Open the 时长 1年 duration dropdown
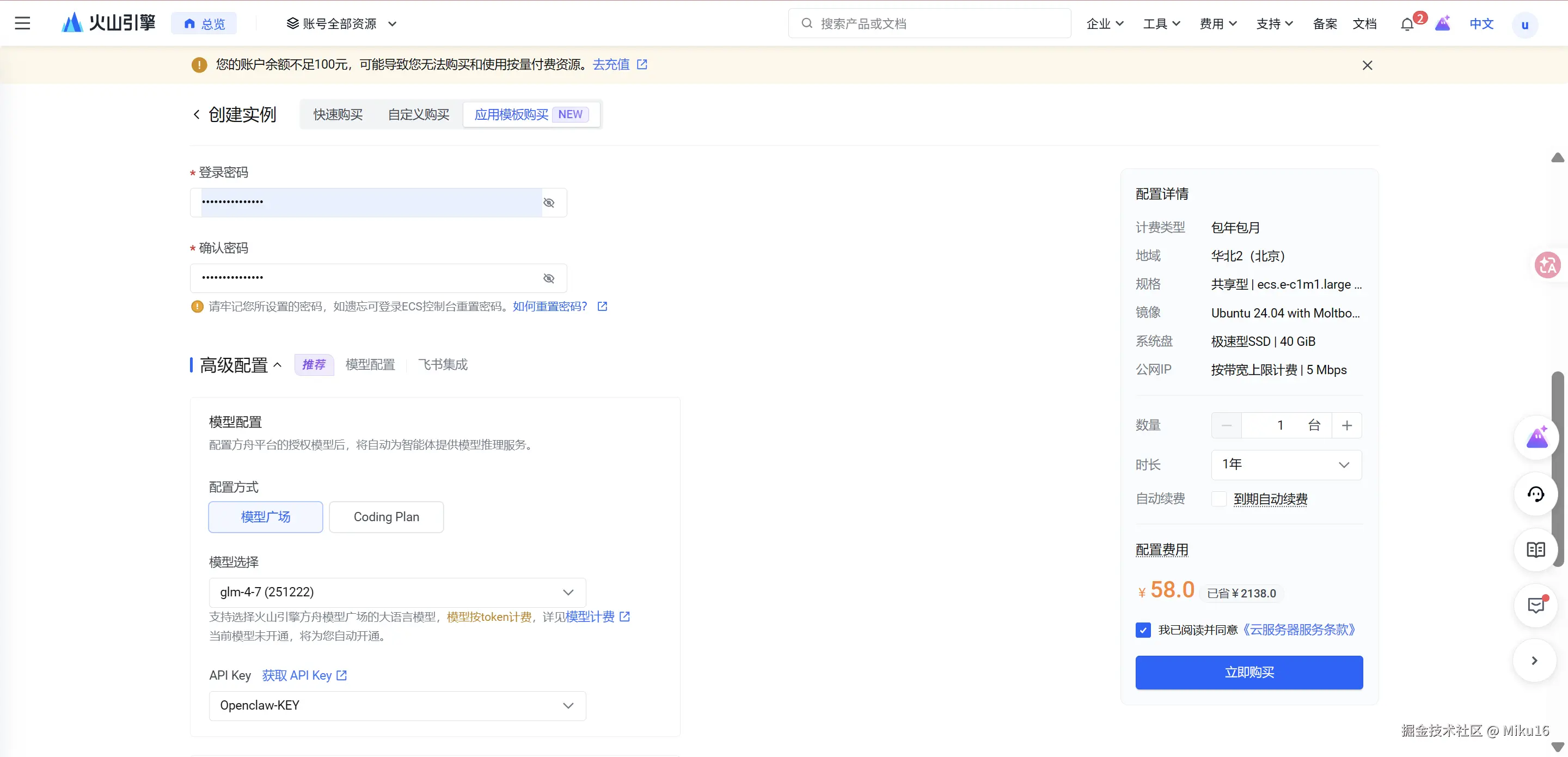Screen dimensions: 1568x757 coord(1285,465)
